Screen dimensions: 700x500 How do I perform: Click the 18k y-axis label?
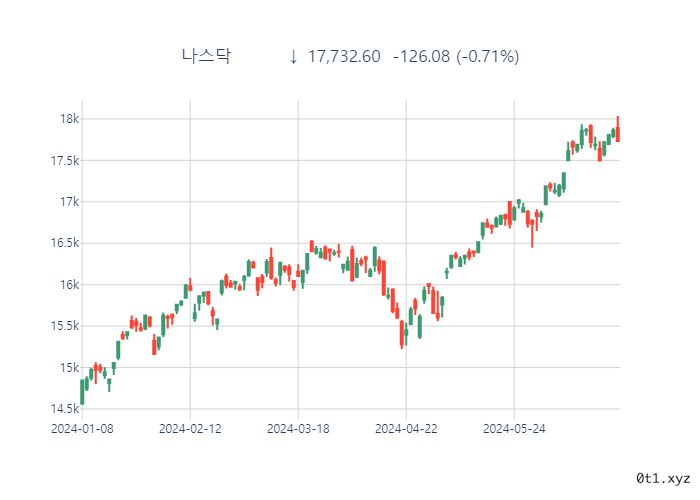click(x=70, y=119)
